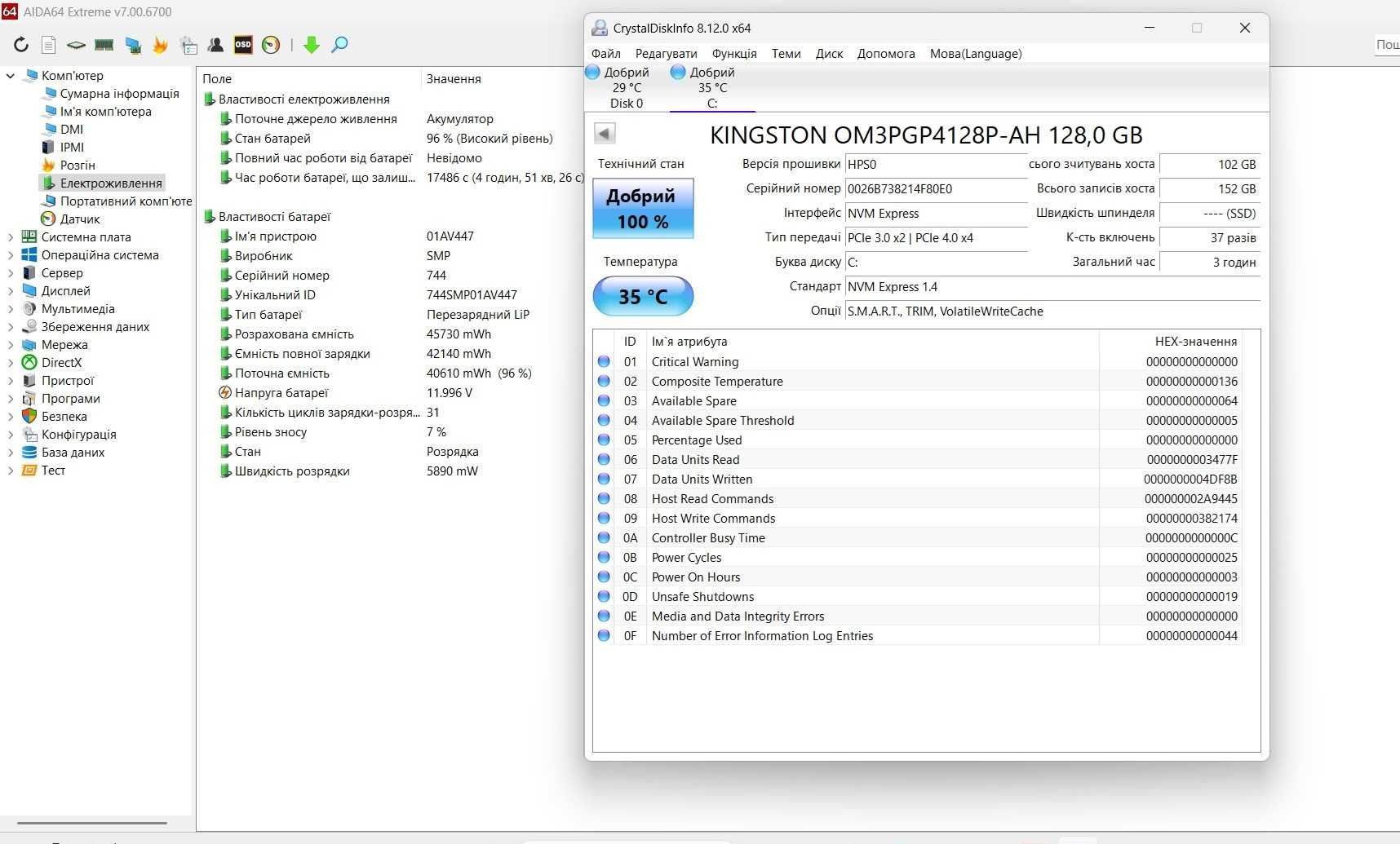The height and width of the screenshot is (844, 1400).
Task: Click the memory module toolbar icon in AIDA64
Action: (x=104, y=45)
